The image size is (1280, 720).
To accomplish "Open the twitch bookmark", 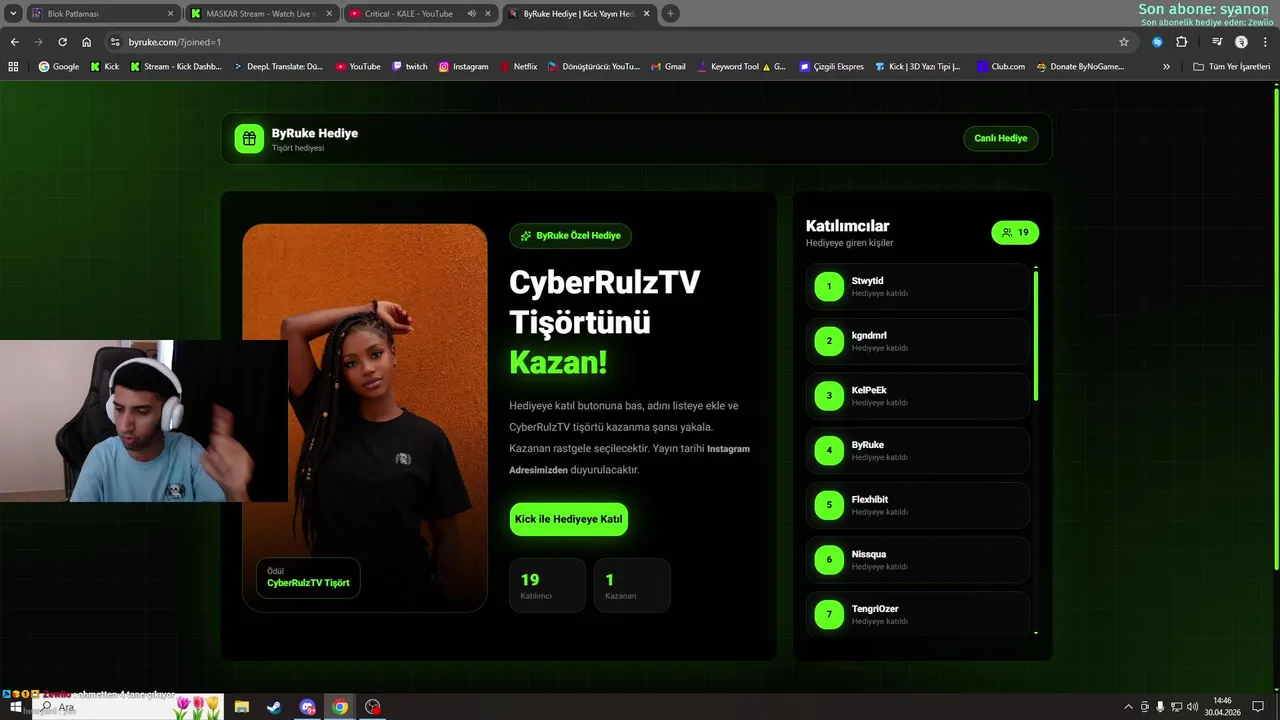I will pyautogui.click(x=410, y=67).
